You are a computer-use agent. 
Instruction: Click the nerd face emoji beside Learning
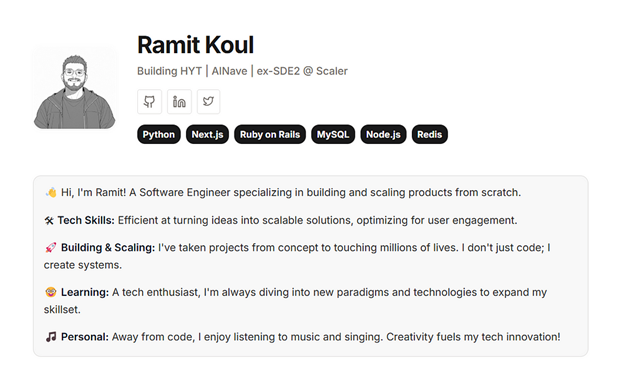[x=51, y=292]
